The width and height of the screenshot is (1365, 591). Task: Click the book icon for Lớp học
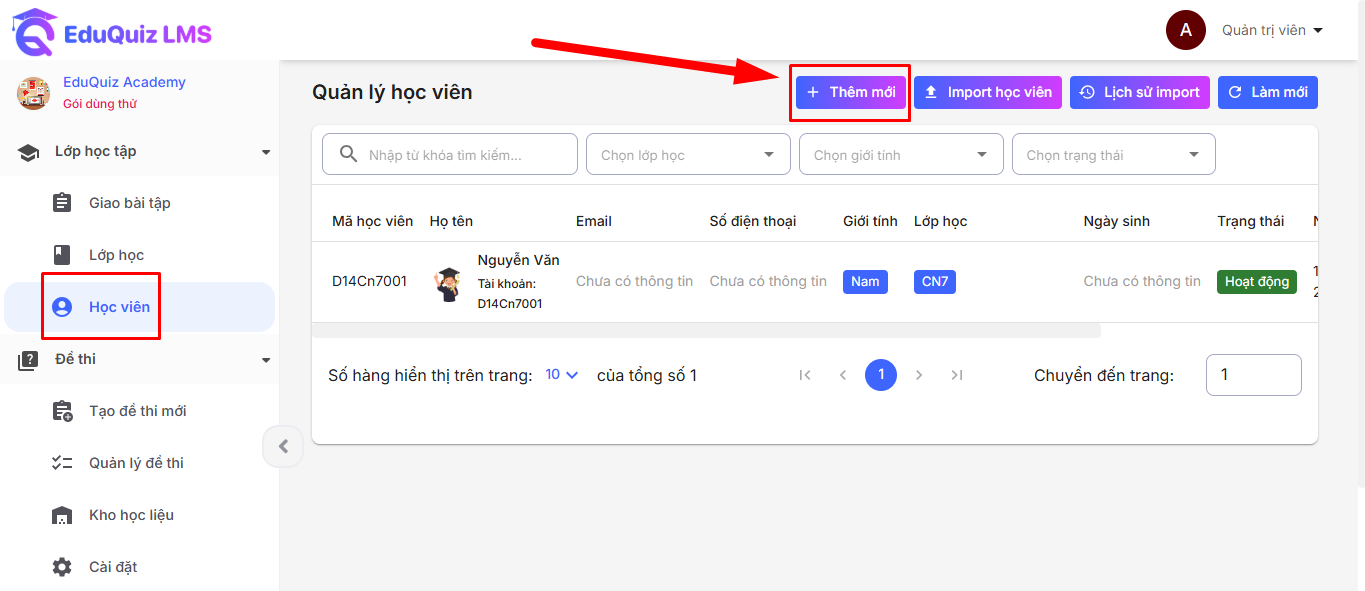62,255
